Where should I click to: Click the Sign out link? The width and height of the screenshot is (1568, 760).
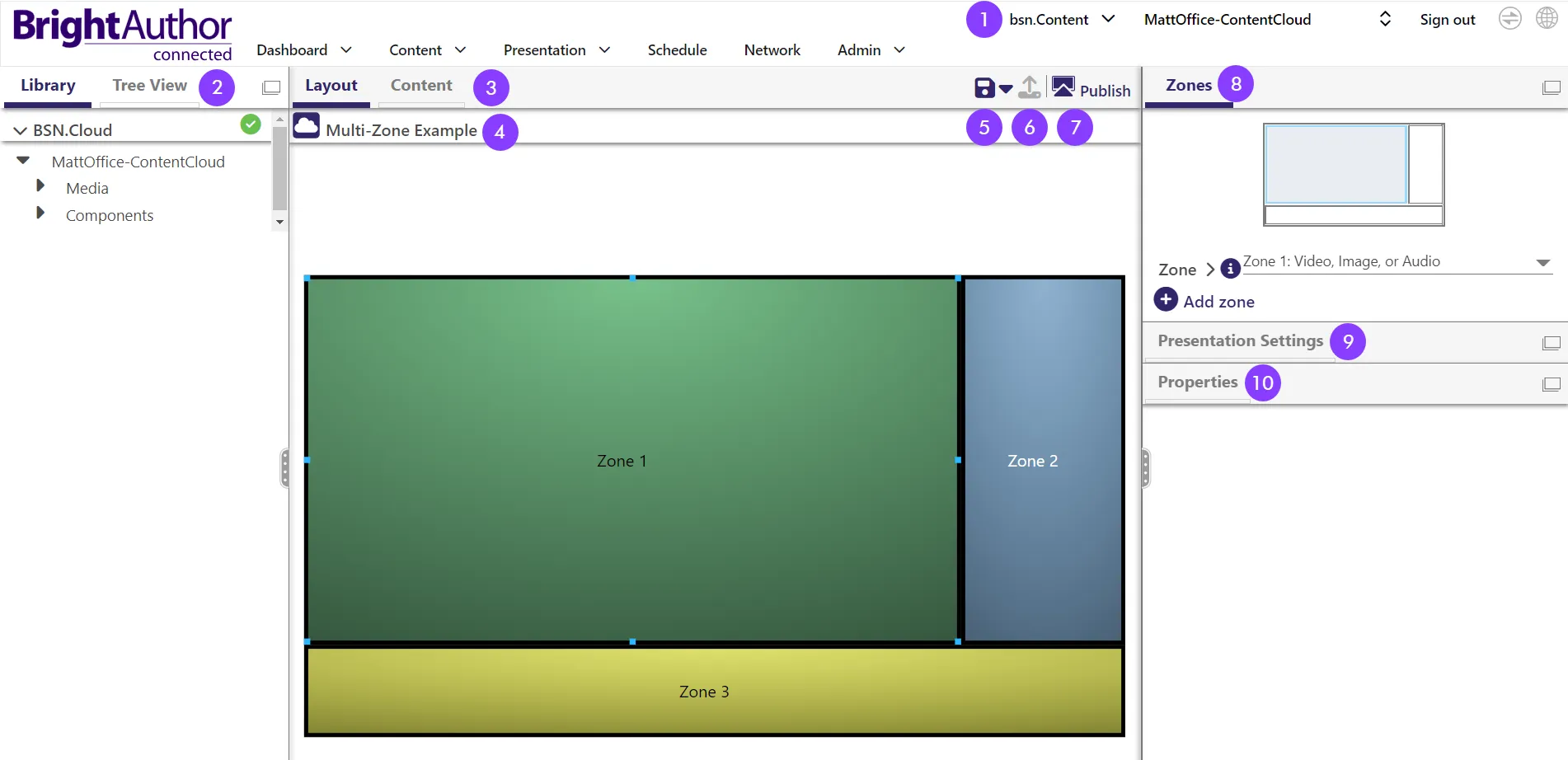click(1447, 20)
